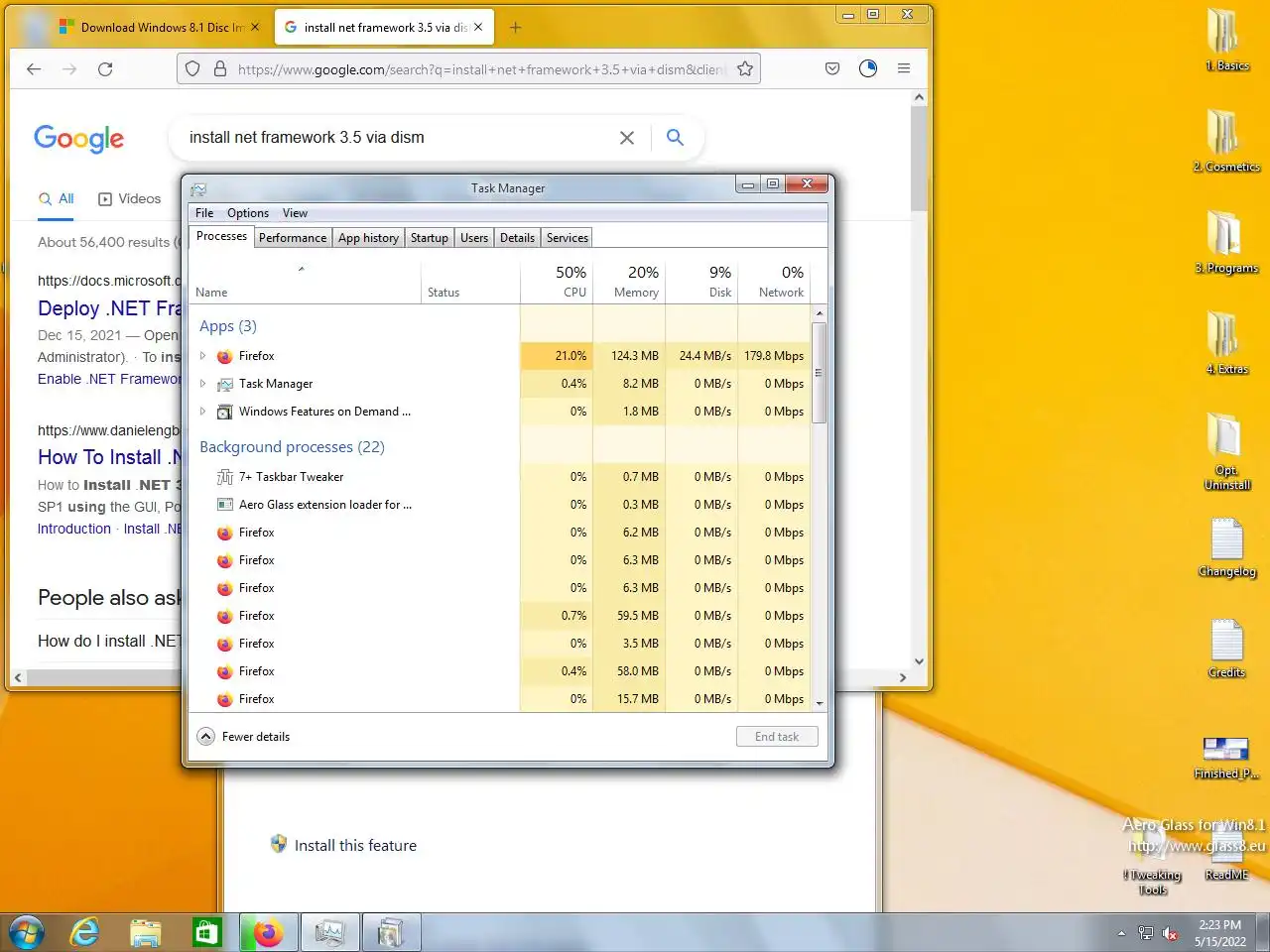Show hidden tray icons arrow
The width and height of the screenshot is (1270, 952).
[1121, 933]
